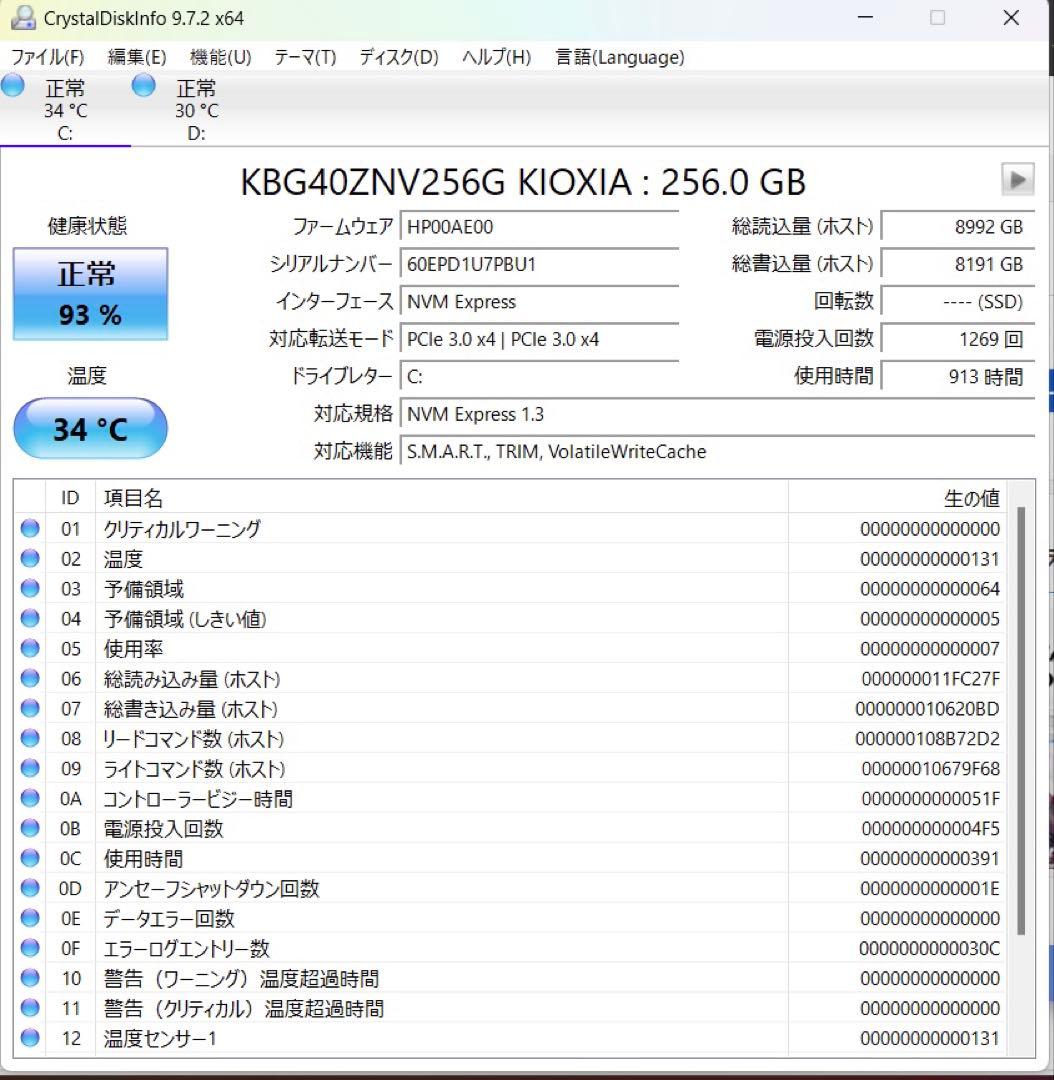Click the blue dot beside 電源投入回数 attribute
Viewport: 1054px width, 1080px height.
(x=29, y=828)
